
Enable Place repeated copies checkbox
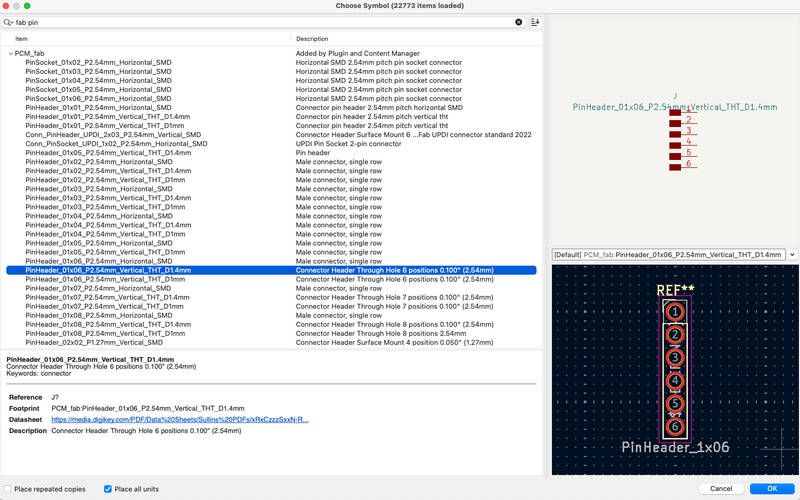coord(9,489)
